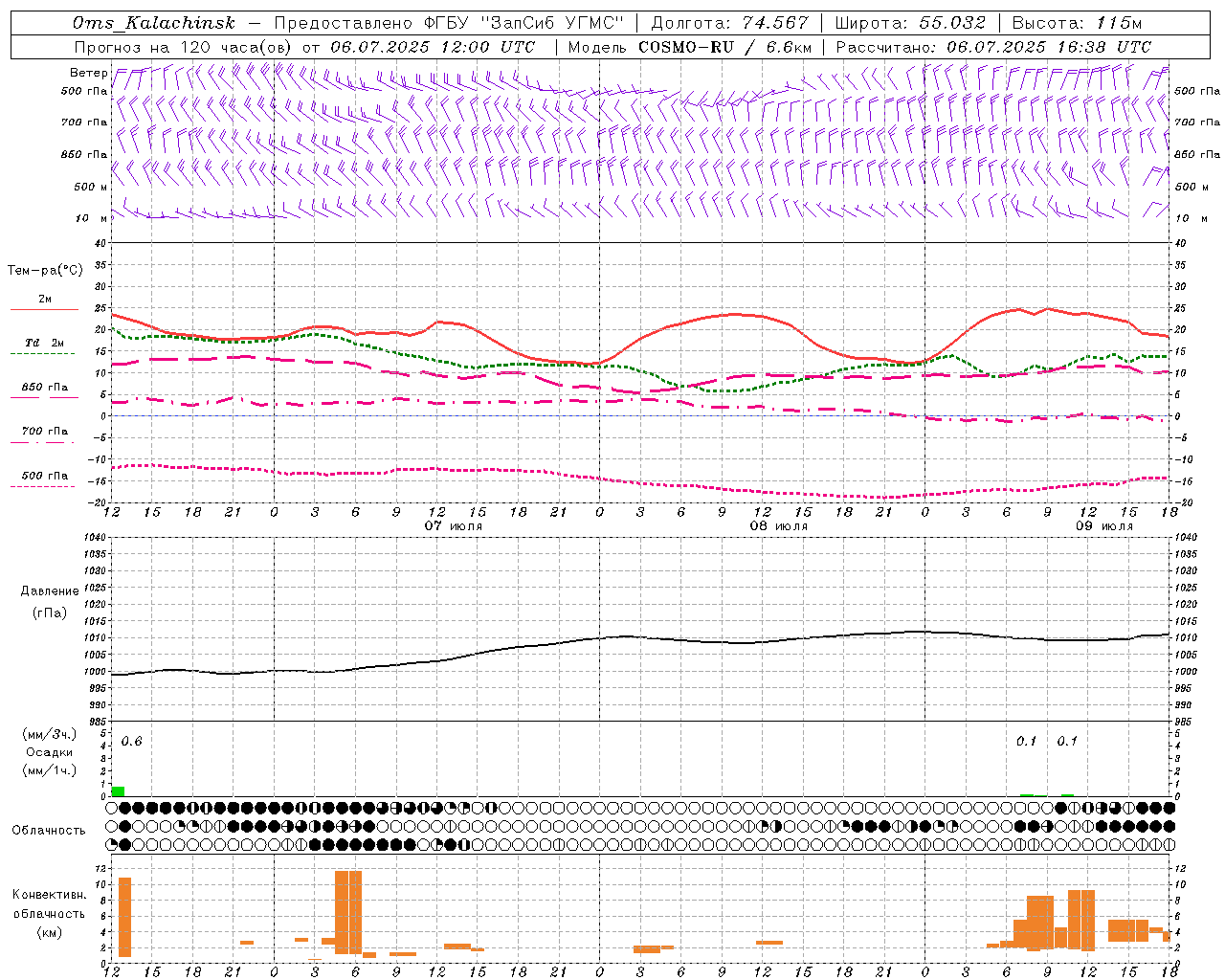
Task: Click the 'Td 2м' dew point legend entry
Action: coord(45,343)
